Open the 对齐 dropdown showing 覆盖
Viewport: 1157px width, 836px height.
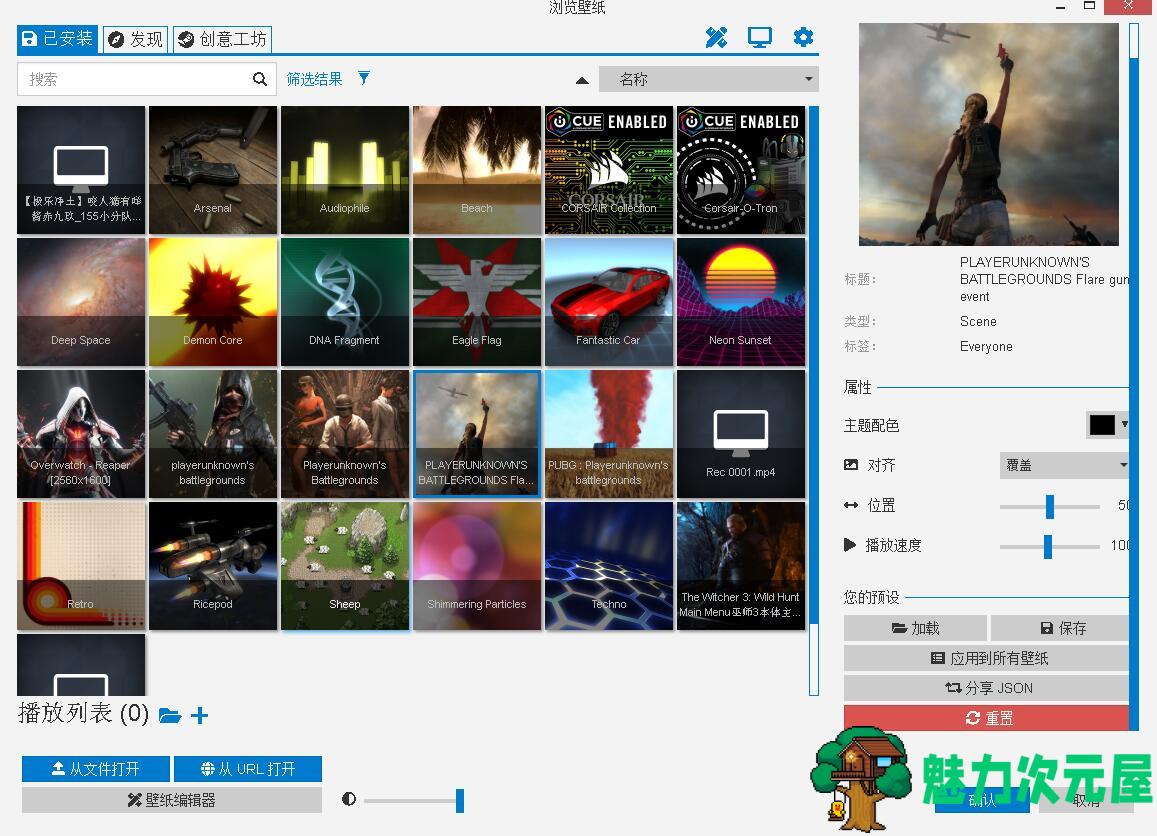(x=1064, y=465)
